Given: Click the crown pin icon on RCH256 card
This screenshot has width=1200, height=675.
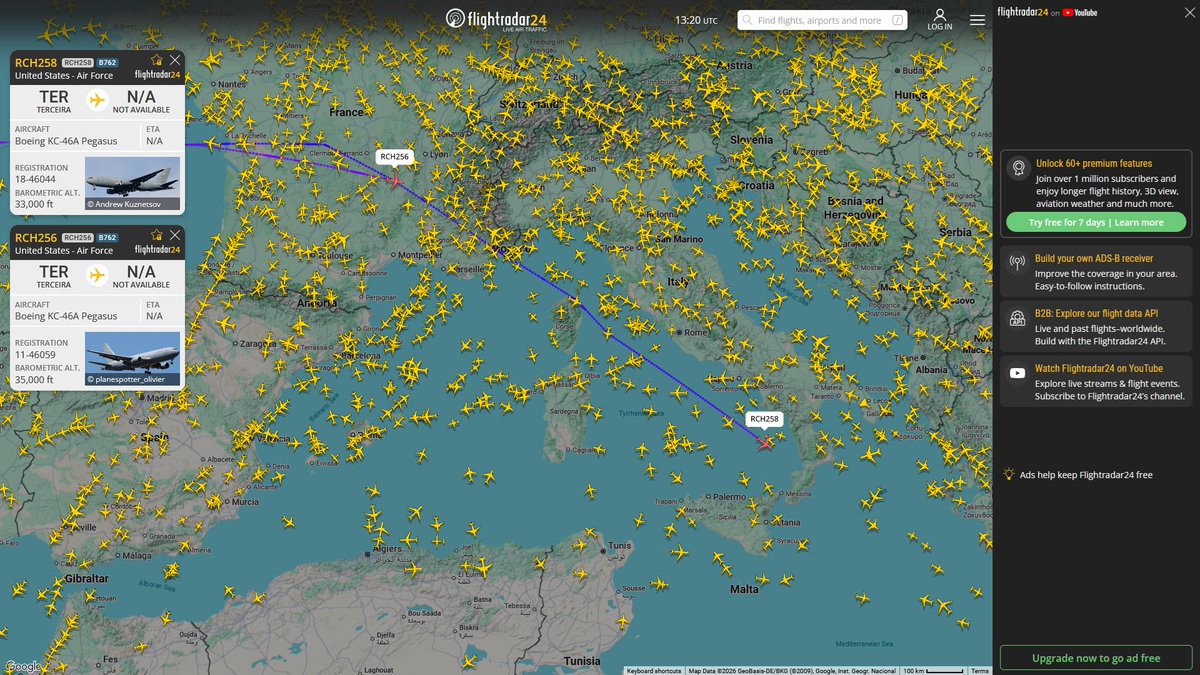Looking at the screenshot, I should [x=156, y=236].
